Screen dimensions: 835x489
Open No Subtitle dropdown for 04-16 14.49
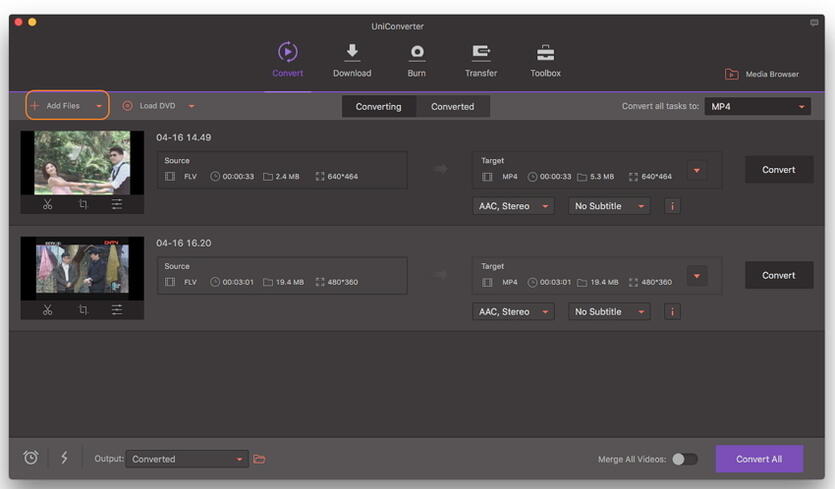(x=609, y=206)
